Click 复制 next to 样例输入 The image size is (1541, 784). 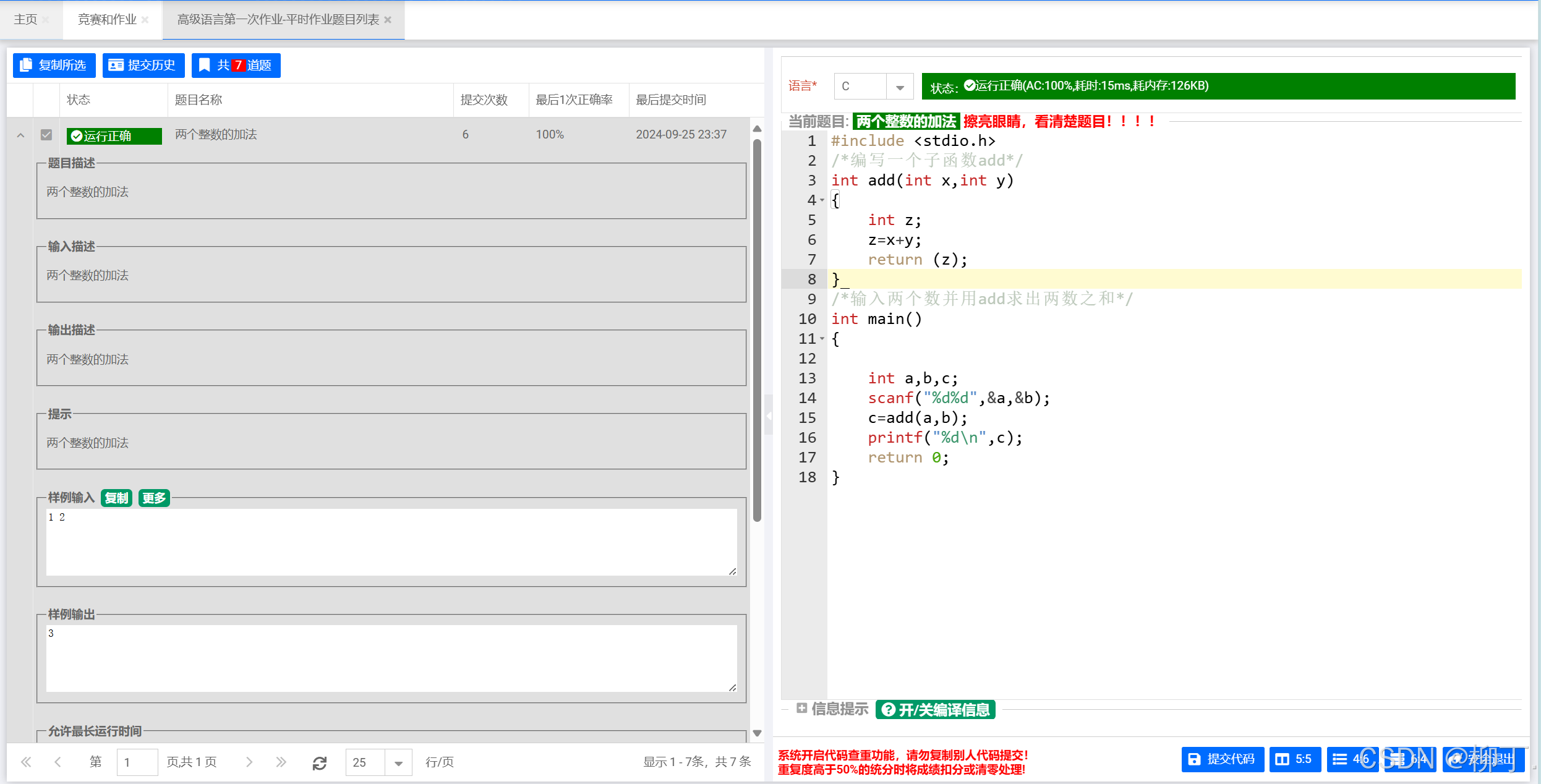(116, 498)
